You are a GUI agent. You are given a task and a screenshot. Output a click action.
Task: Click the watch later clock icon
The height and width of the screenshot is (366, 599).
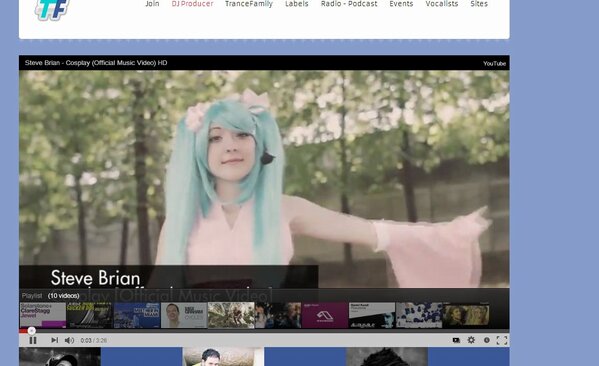(487, 340)
